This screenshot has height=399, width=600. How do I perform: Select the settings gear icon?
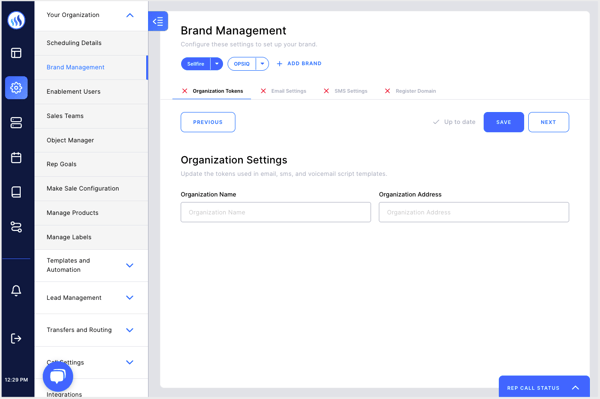(x=16, y=88)
